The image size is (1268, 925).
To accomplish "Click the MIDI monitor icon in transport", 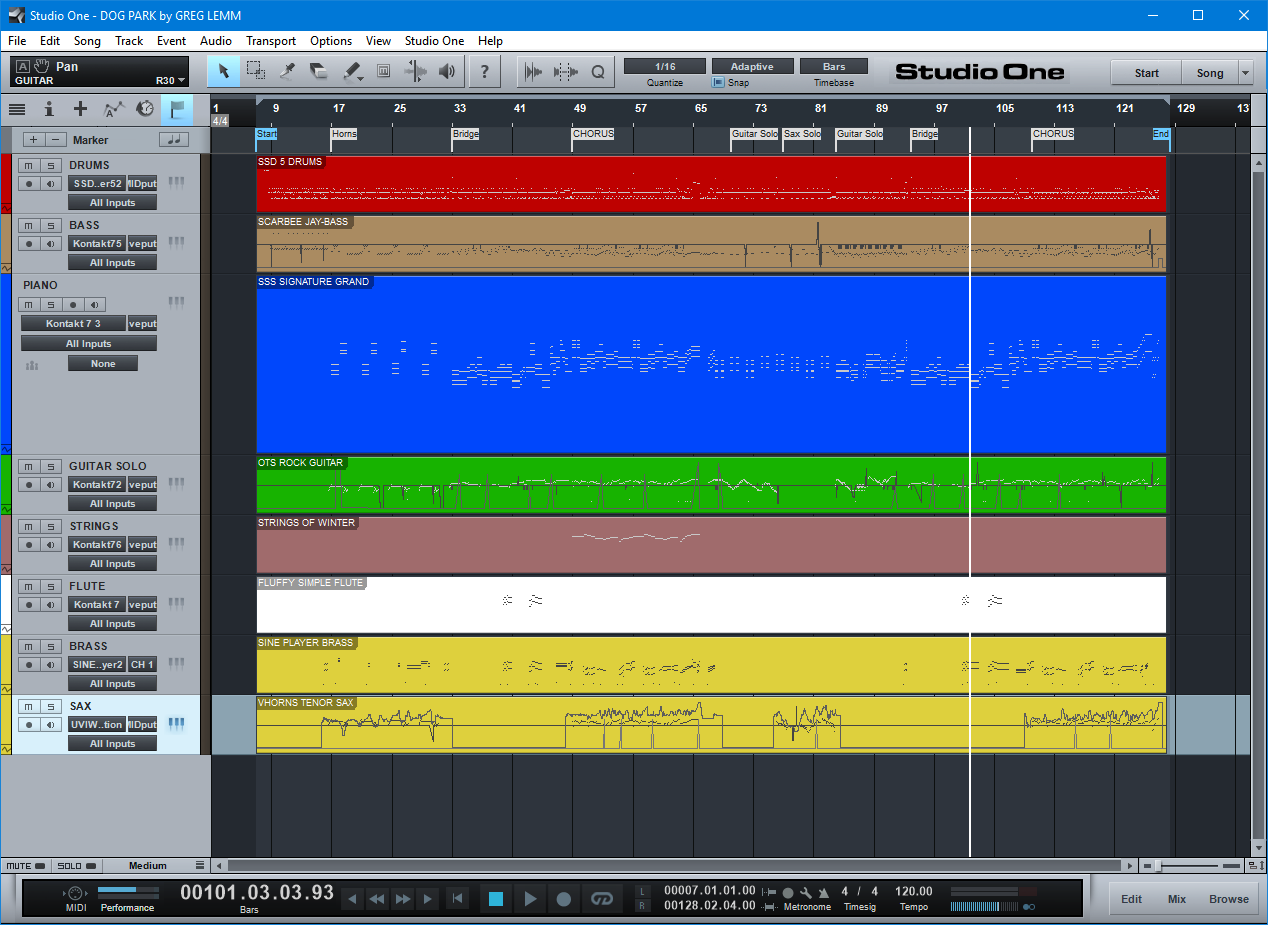I will (x=76, y=892).
